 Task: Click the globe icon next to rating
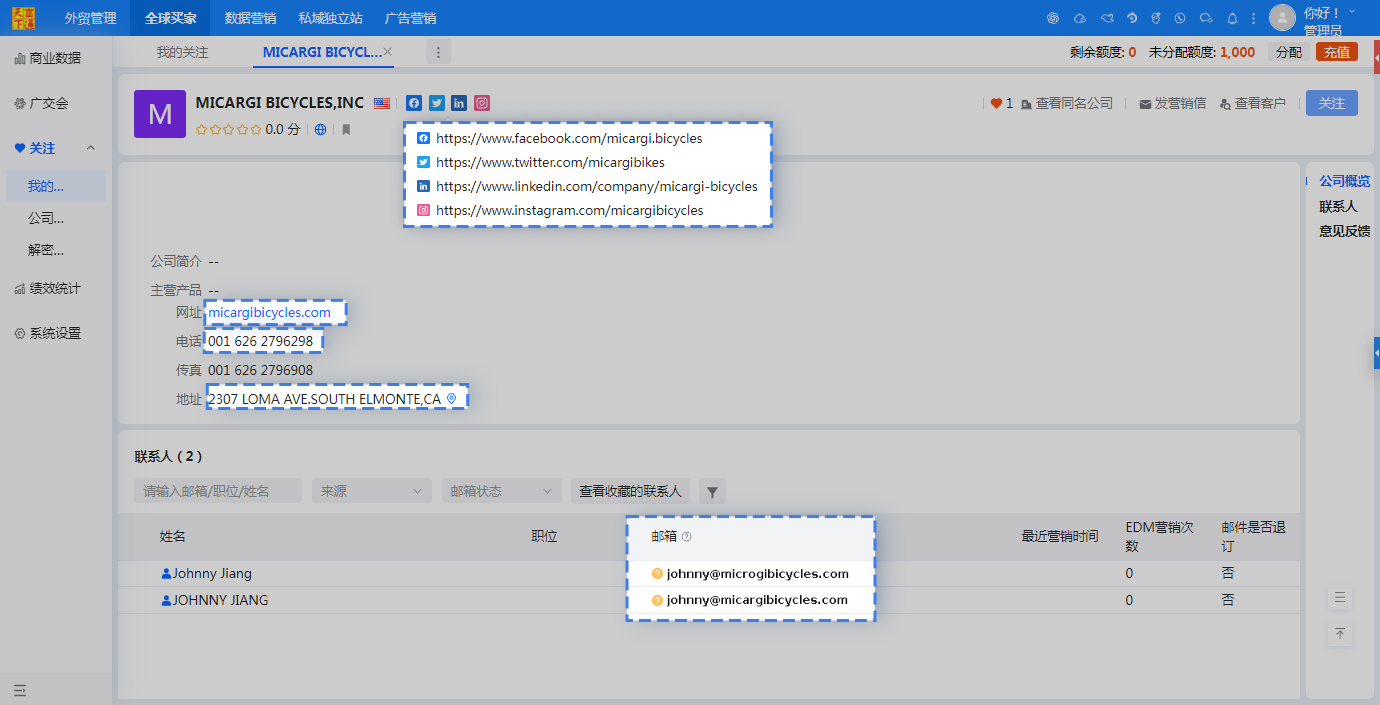point(320,129)
